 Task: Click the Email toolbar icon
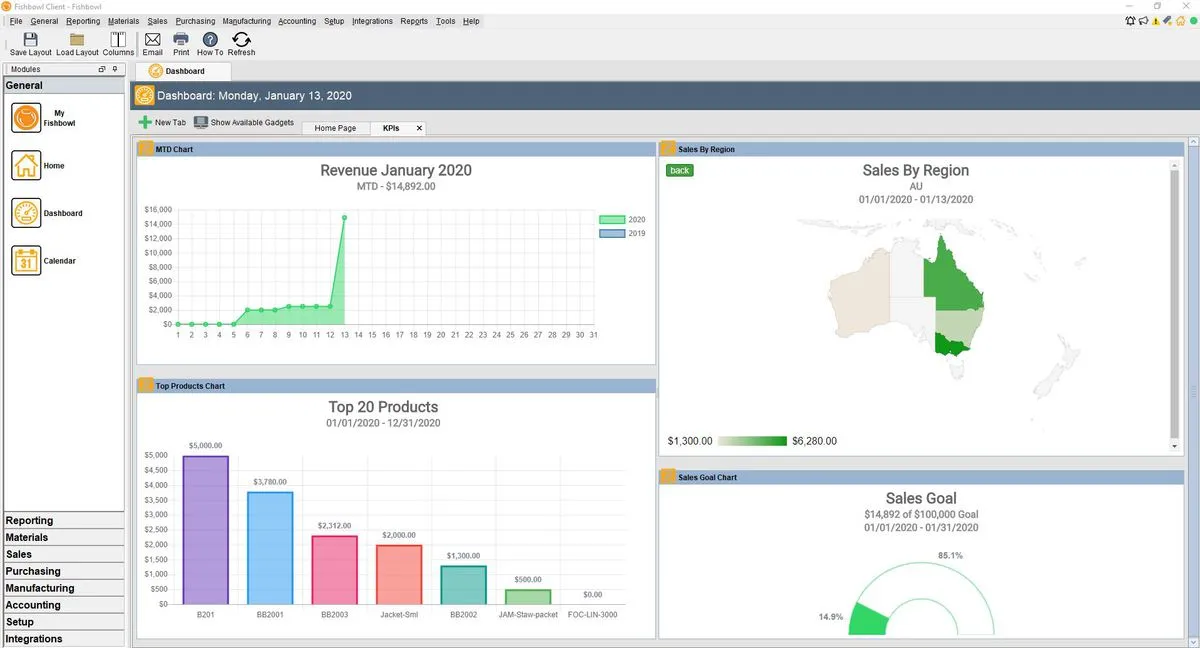pyautogui.click(x=152, y=42)
